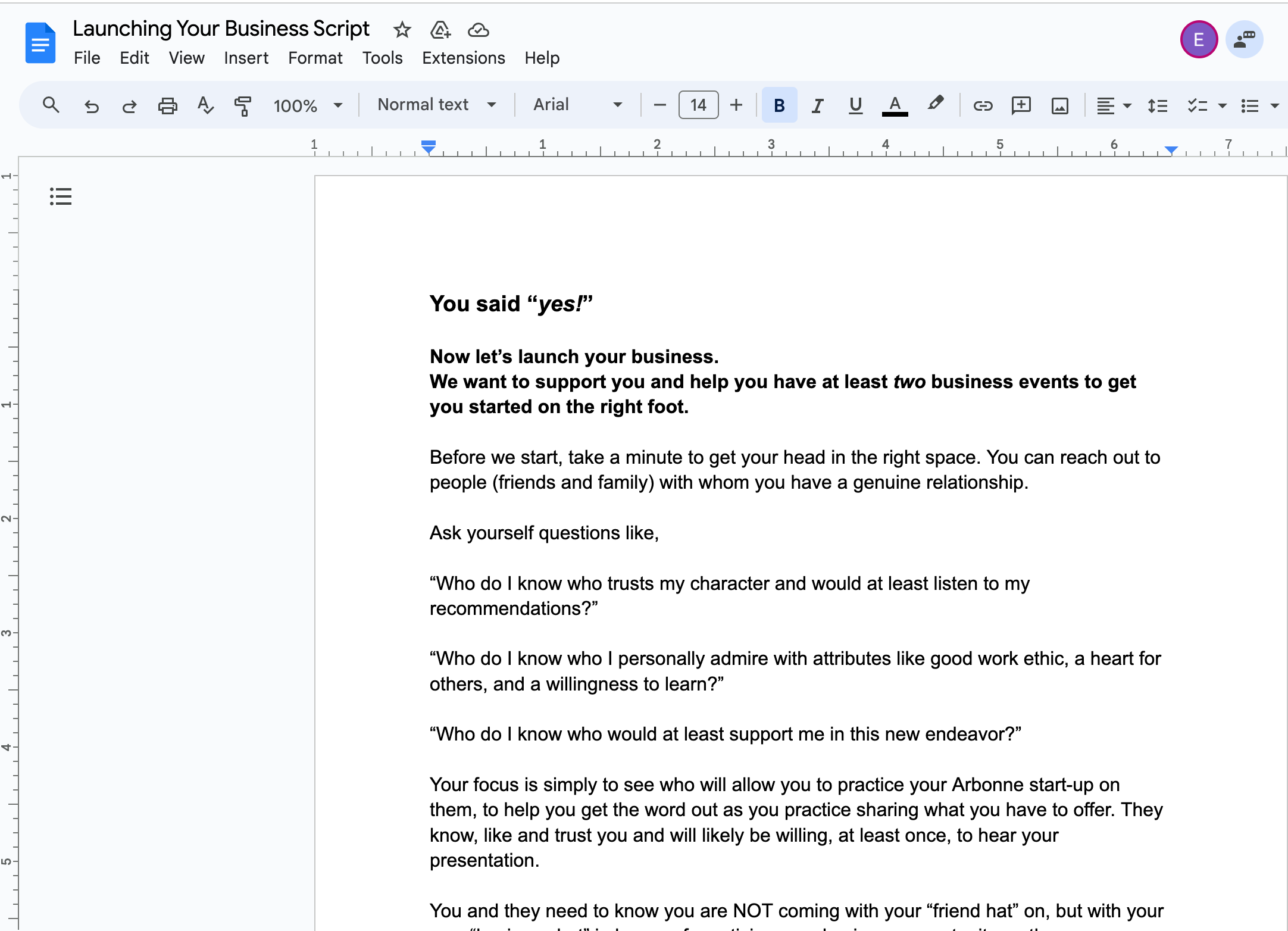
Task: Click the search menus magnifier icon
Action: (x=51, y=105)
